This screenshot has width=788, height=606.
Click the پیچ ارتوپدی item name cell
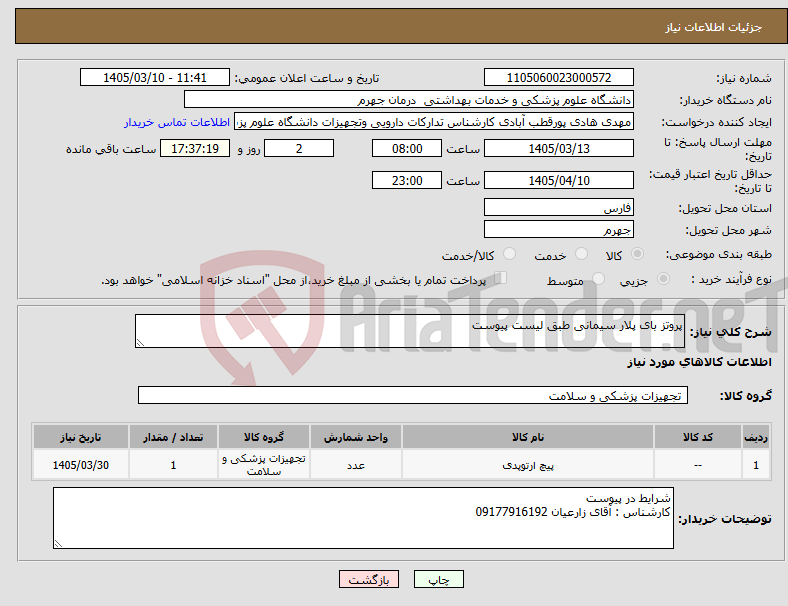[528, 465]
